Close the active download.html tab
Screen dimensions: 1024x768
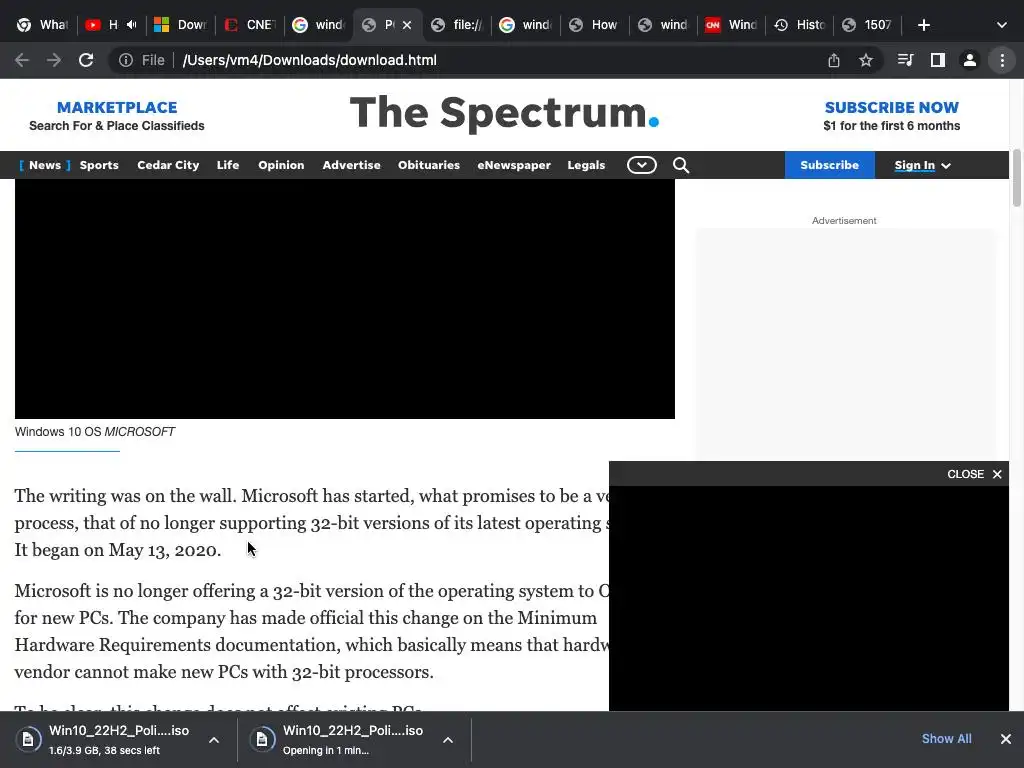[x=407, y=25]
